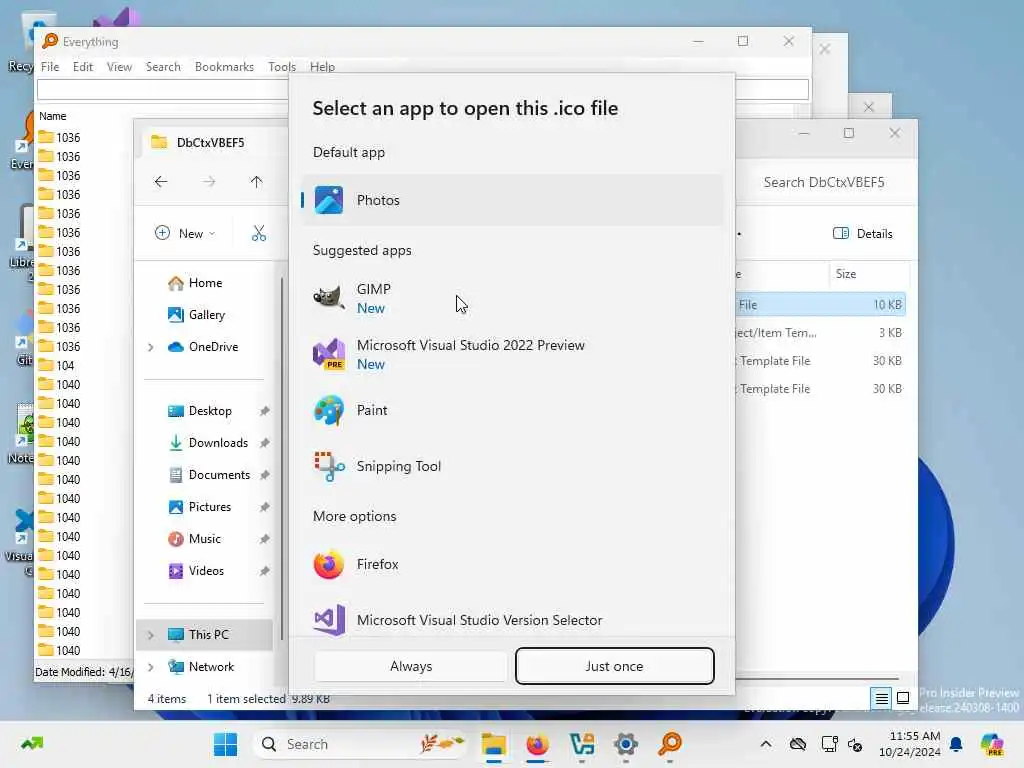Viewport: 1024px width, 768px height.
Task: Click the taskbar Search box
Action: pyautogui.click(x=360, y=744)
